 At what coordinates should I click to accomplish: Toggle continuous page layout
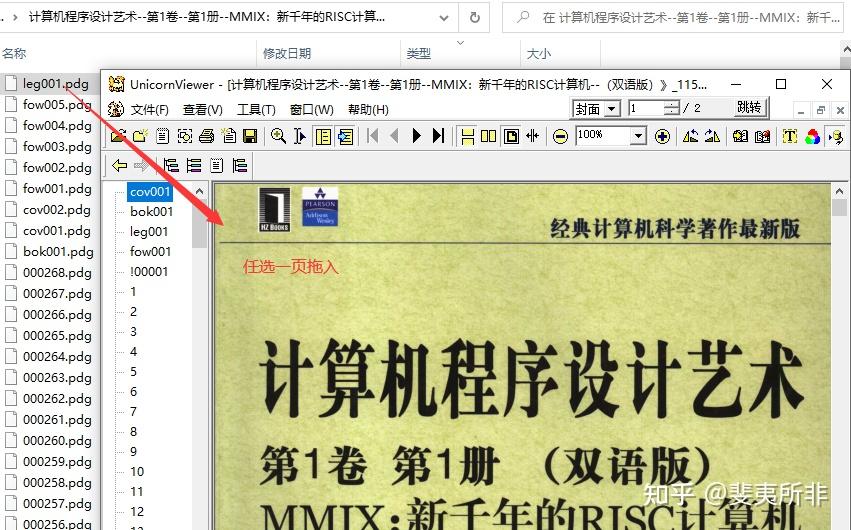click(467, 136)
